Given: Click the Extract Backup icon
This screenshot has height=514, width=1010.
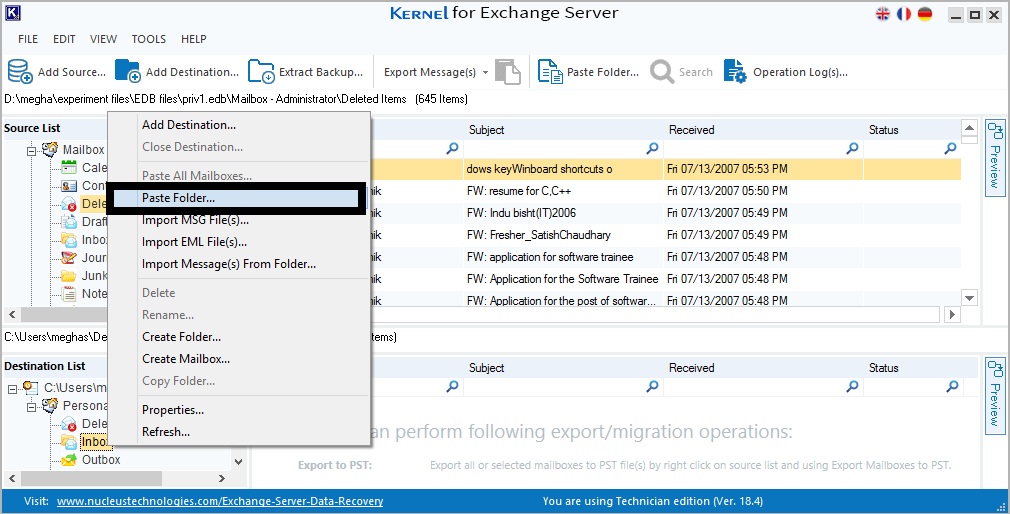Looking at the screenshot, I should pos(261,71).
